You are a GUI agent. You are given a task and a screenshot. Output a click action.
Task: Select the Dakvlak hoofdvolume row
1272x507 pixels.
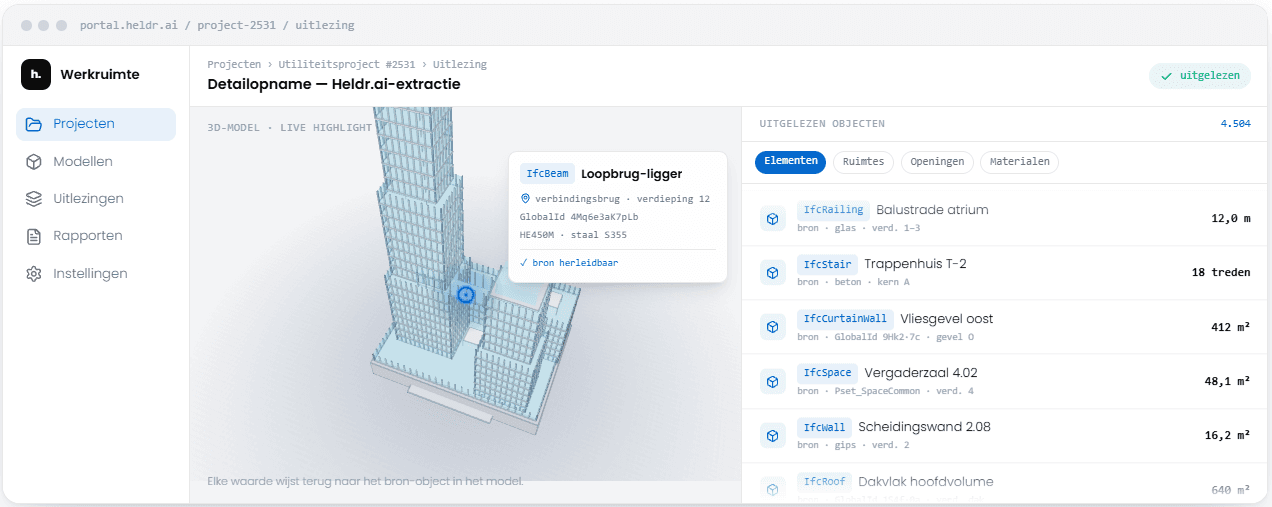point(1006,485)
